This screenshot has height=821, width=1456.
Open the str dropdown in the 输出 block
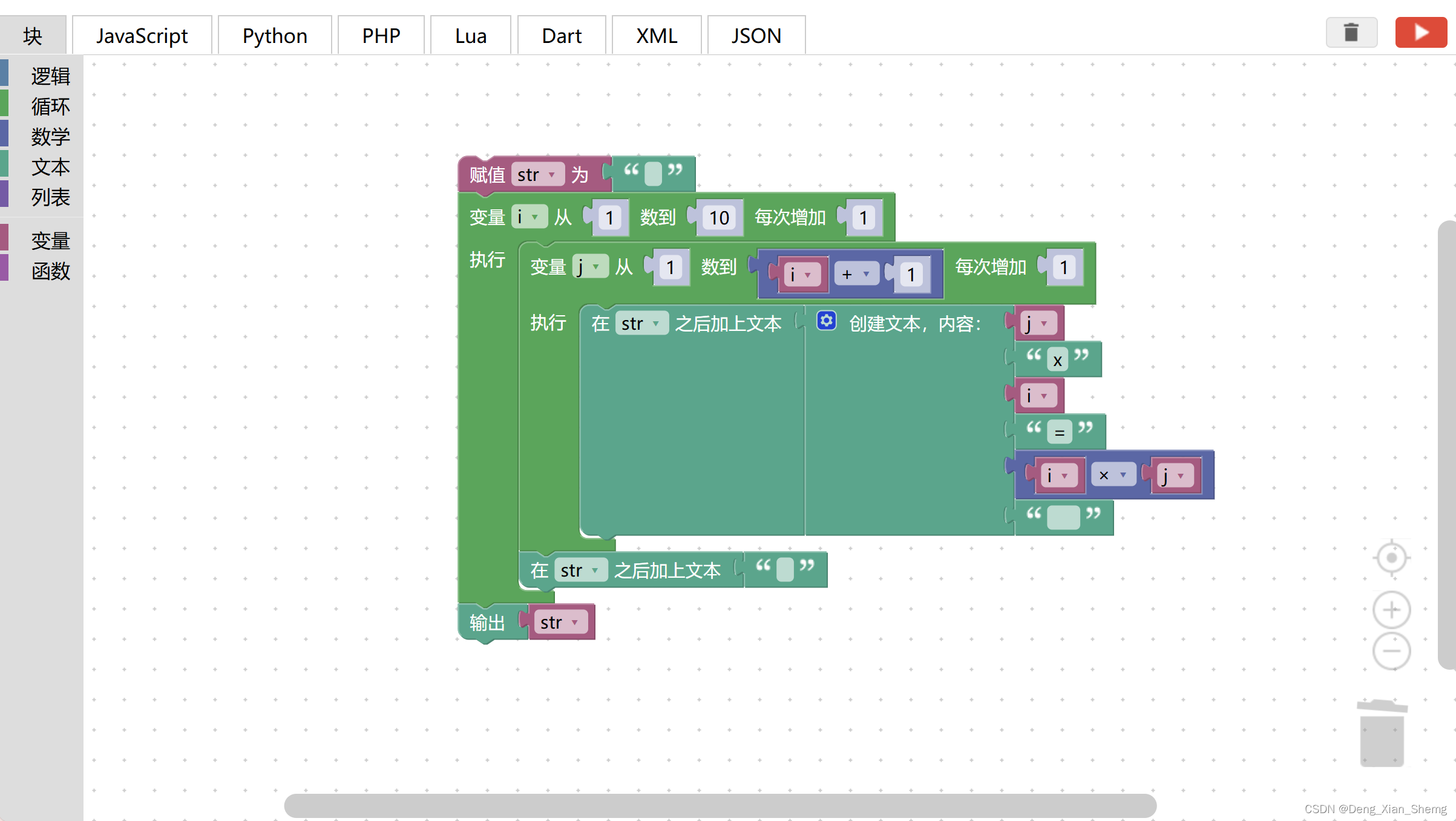pyautogui.click(x=561, y=622)
